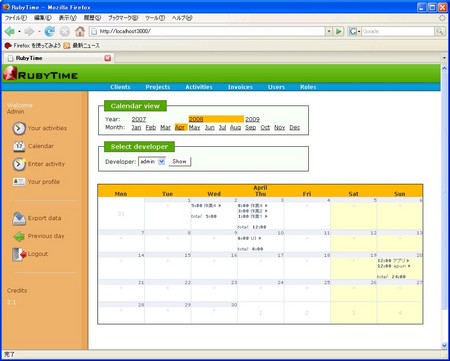The width and height of the screenshot is (450, 361).
Task: Open the Users menu
Action: tap(276, 87)
